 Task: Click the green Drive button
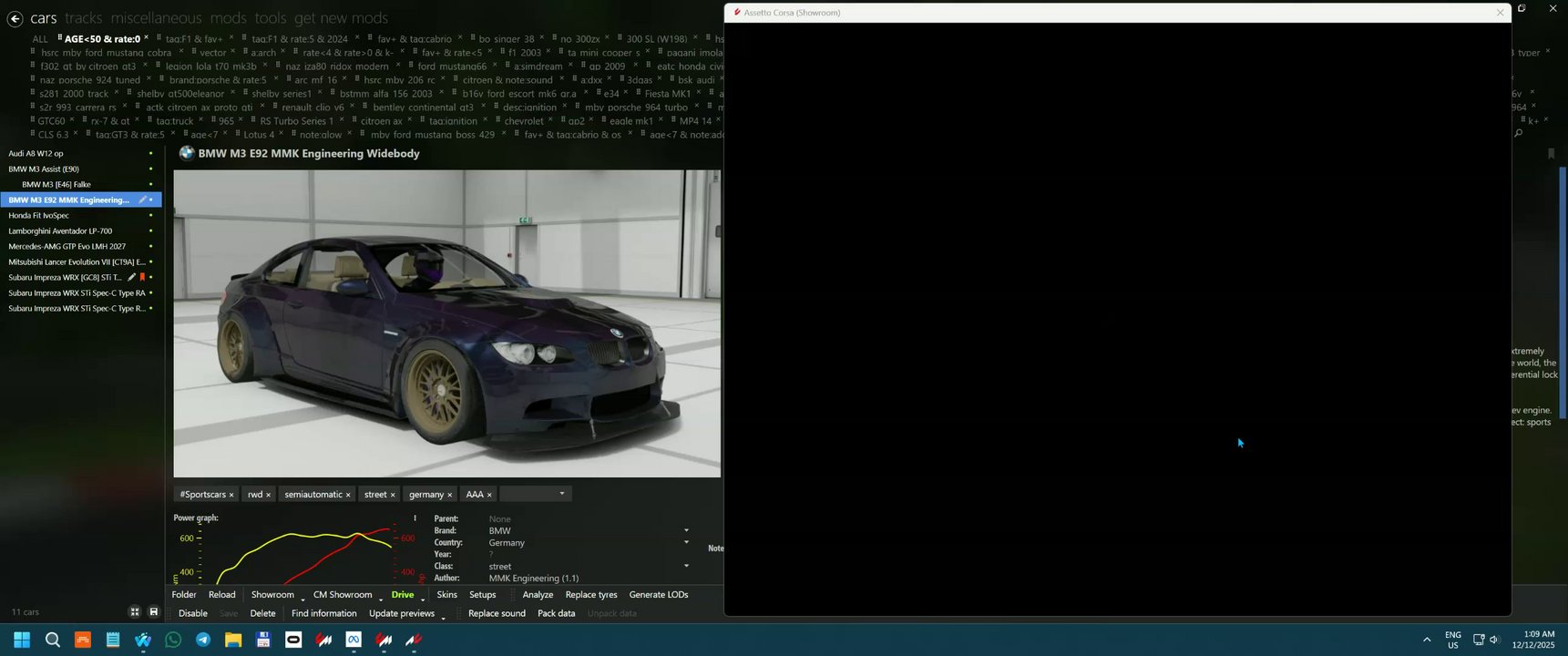403,595
